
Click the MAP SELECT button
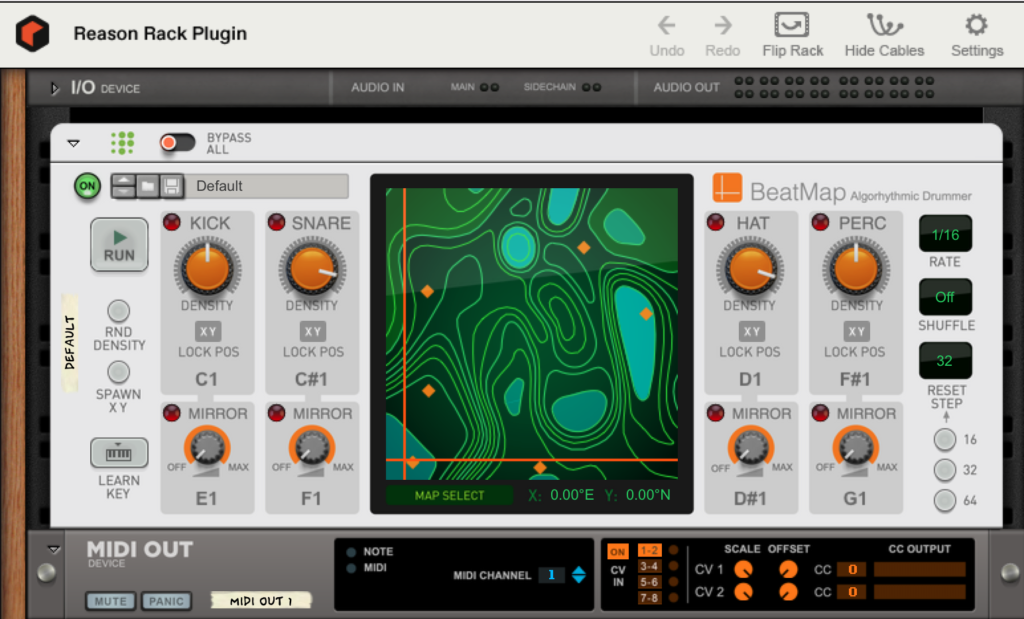tap(449, 495)
